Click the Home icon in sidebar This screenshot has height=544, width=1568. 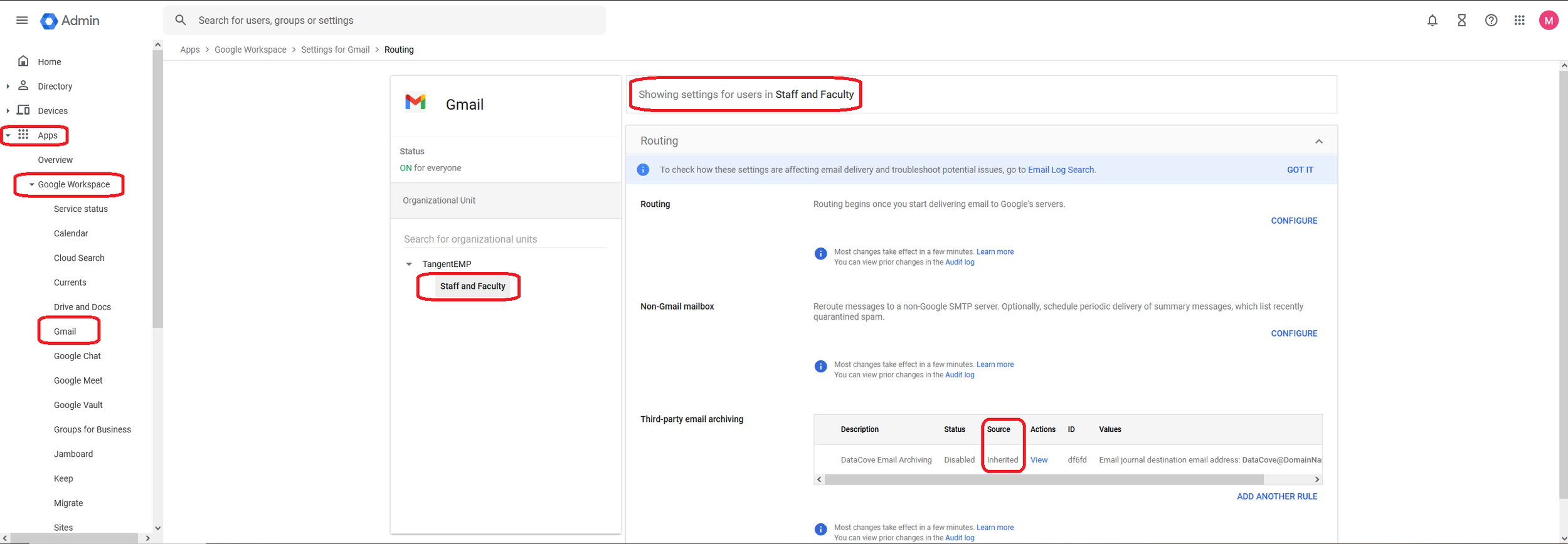click(x=23, y=61)
